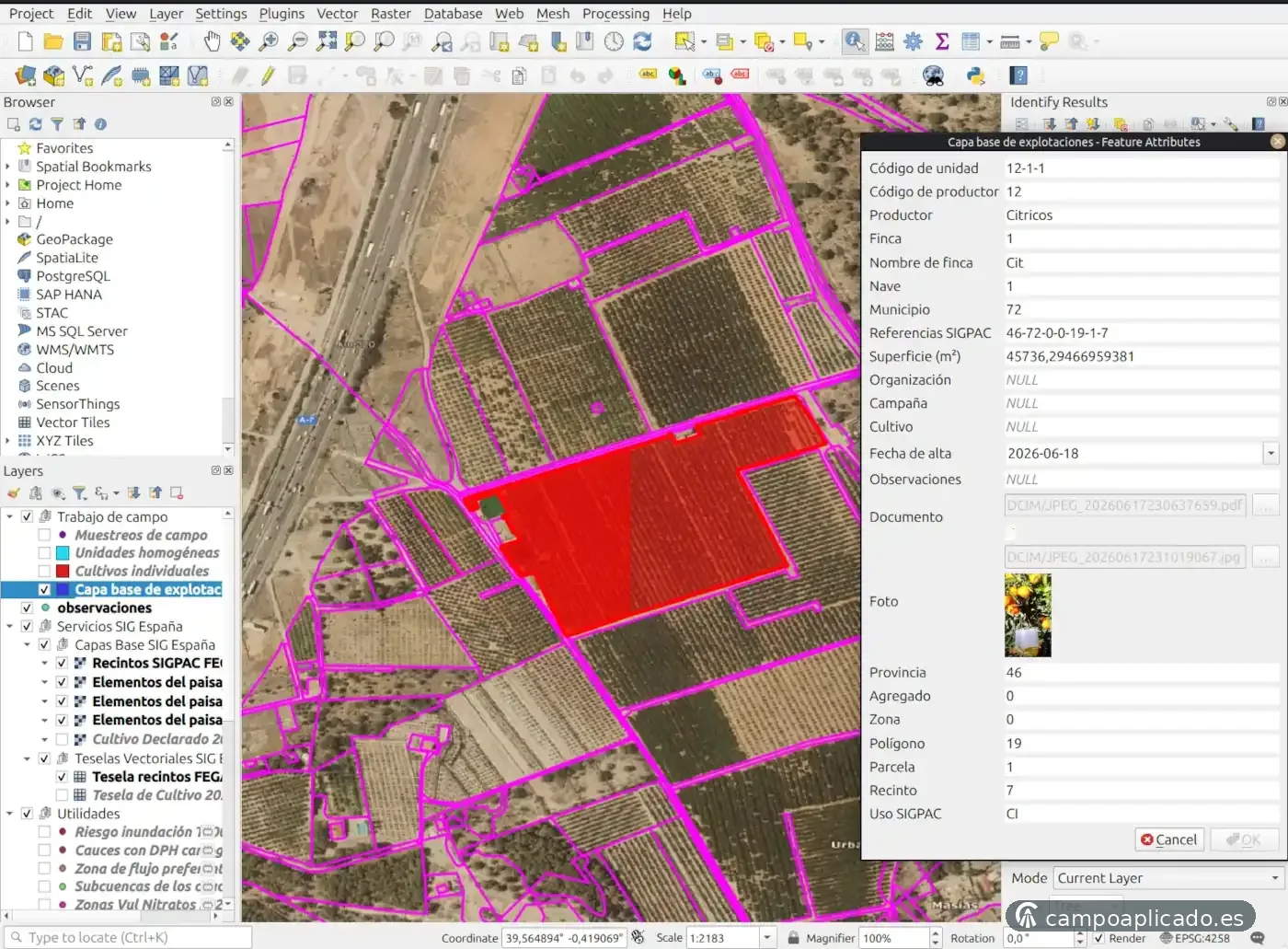1288x949 pixels.
Task: Collapse the Trabajo de campo group
Action: 10,517
